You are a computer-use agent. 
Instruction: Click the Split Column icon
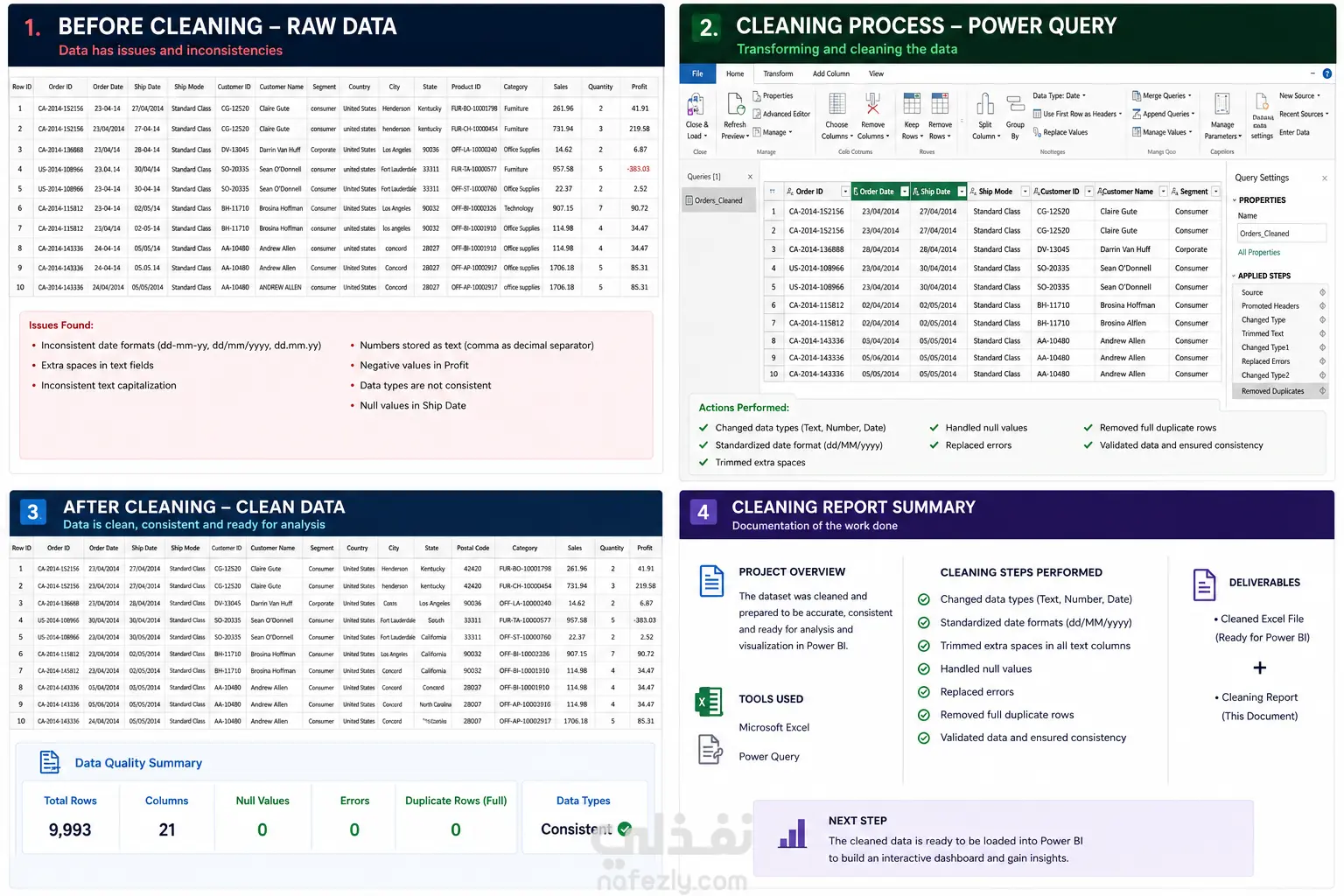pyautogui.click(x=985, y=104)
